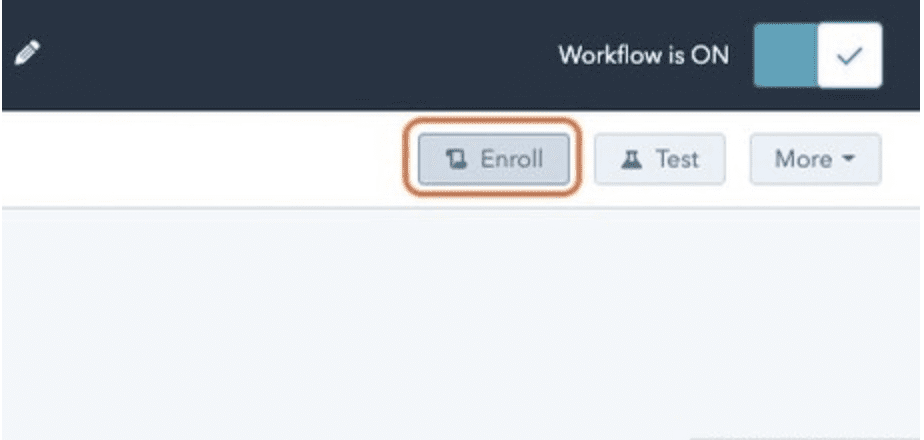Viewport: 924px width, 440px height.
Task: Click the word "Test" text label
Action: [677, 159]
